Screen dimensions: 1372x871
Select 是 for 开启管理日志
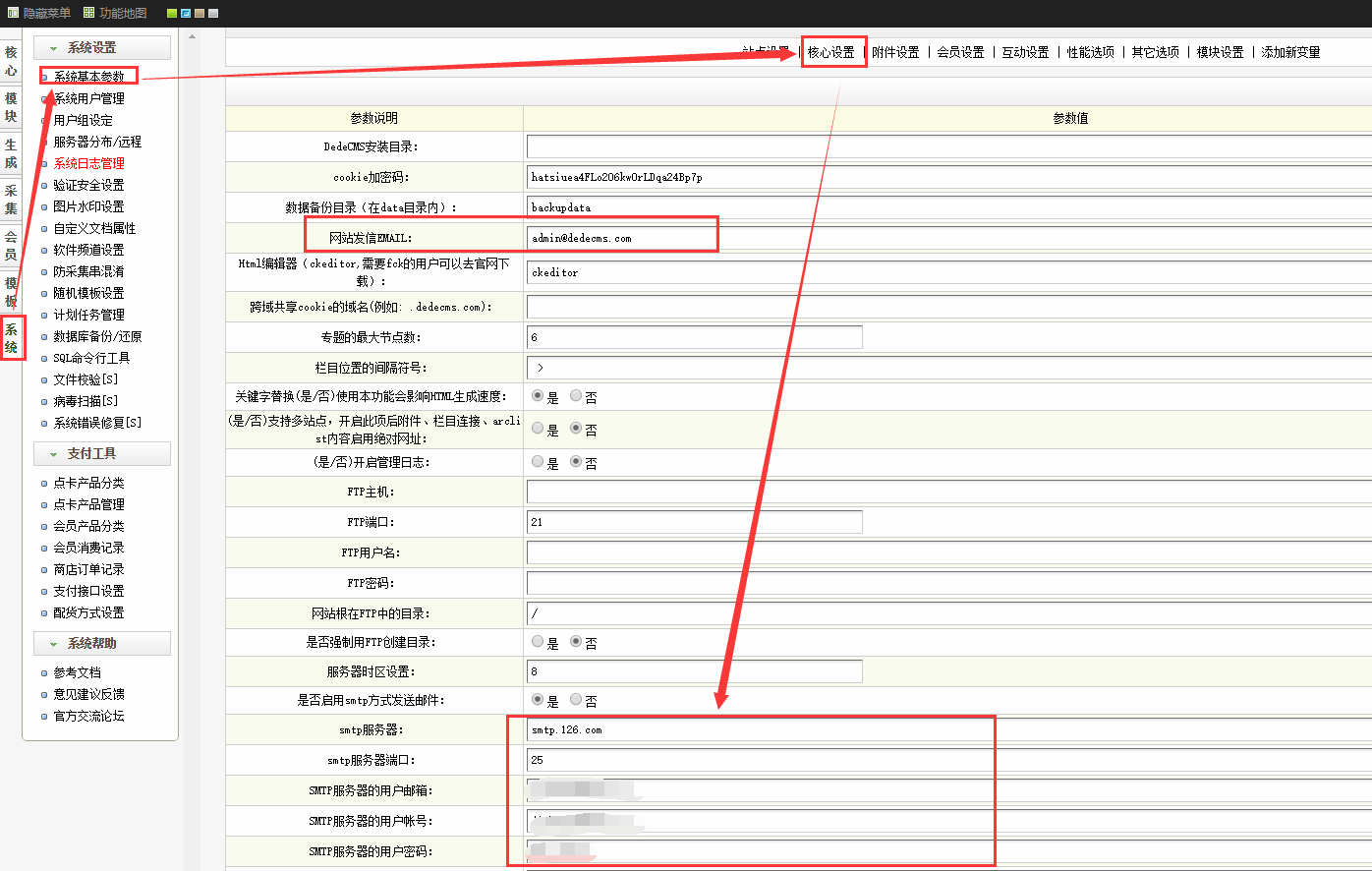538,461
